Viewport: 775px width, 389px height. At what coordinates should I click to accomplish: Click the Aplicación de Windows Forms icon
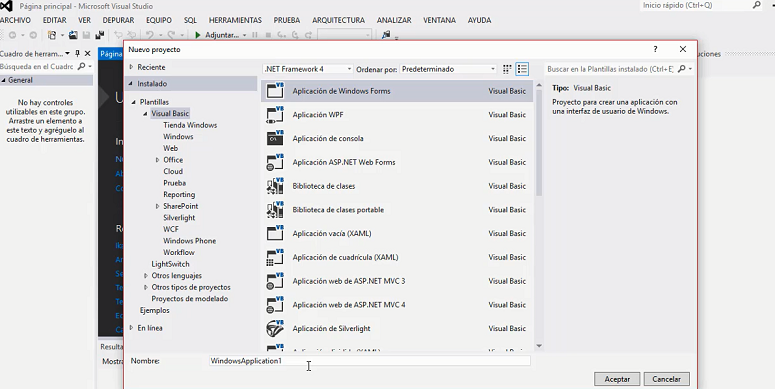pos(275,91)
